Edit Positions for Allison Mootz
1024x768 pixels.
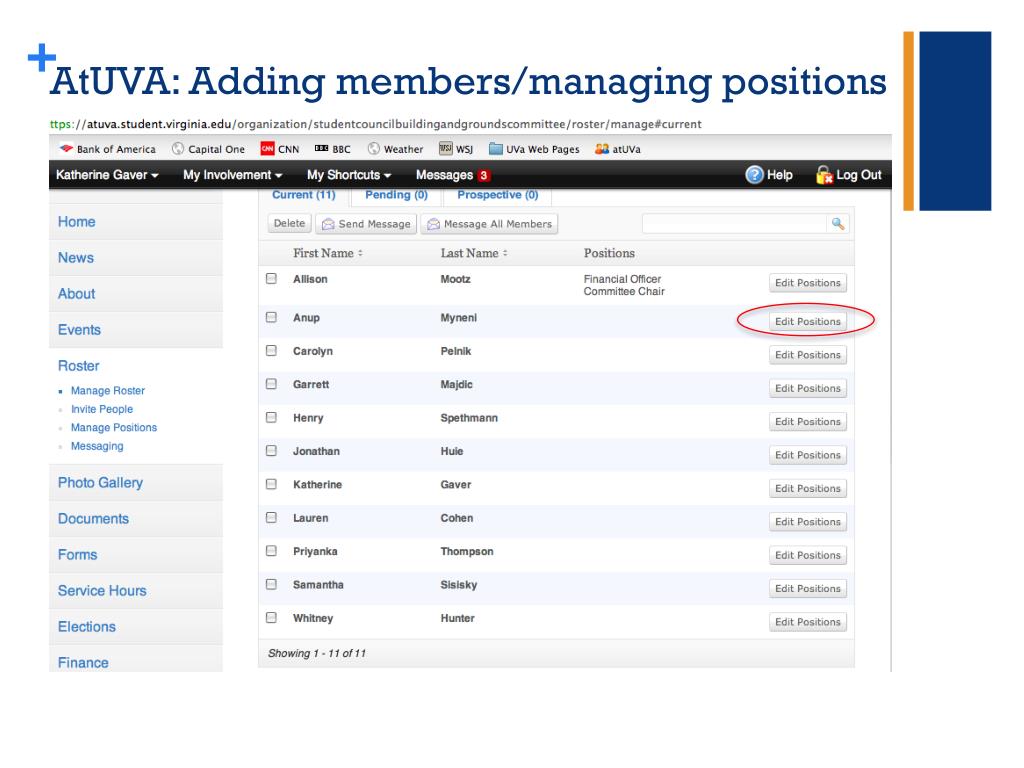tap(808, 283)
